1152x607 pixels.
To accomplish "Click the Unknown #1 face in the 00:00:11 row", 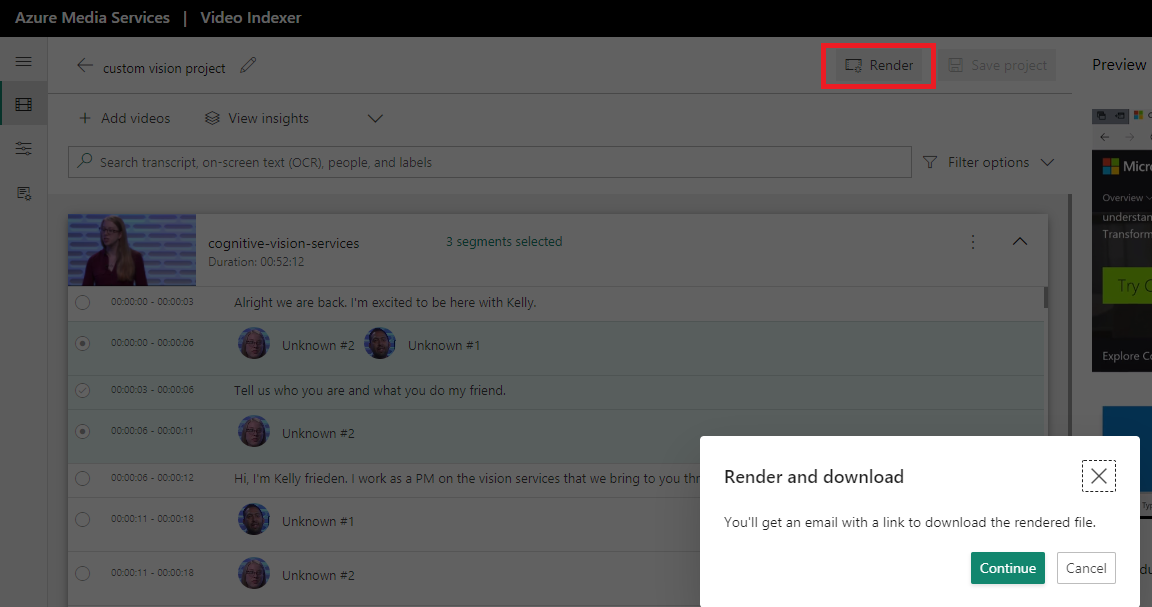I will [x=253, y=520].
